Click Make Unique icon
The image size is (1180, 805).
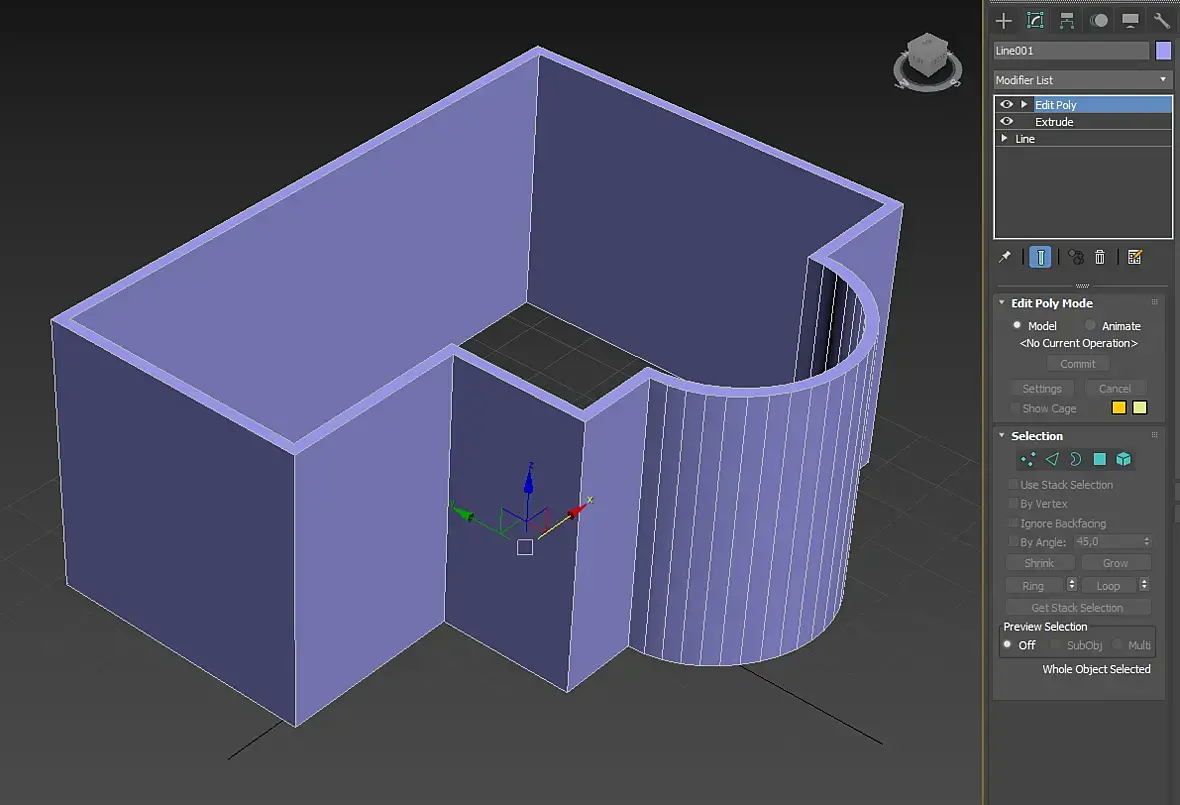(x=1076, y=257)
